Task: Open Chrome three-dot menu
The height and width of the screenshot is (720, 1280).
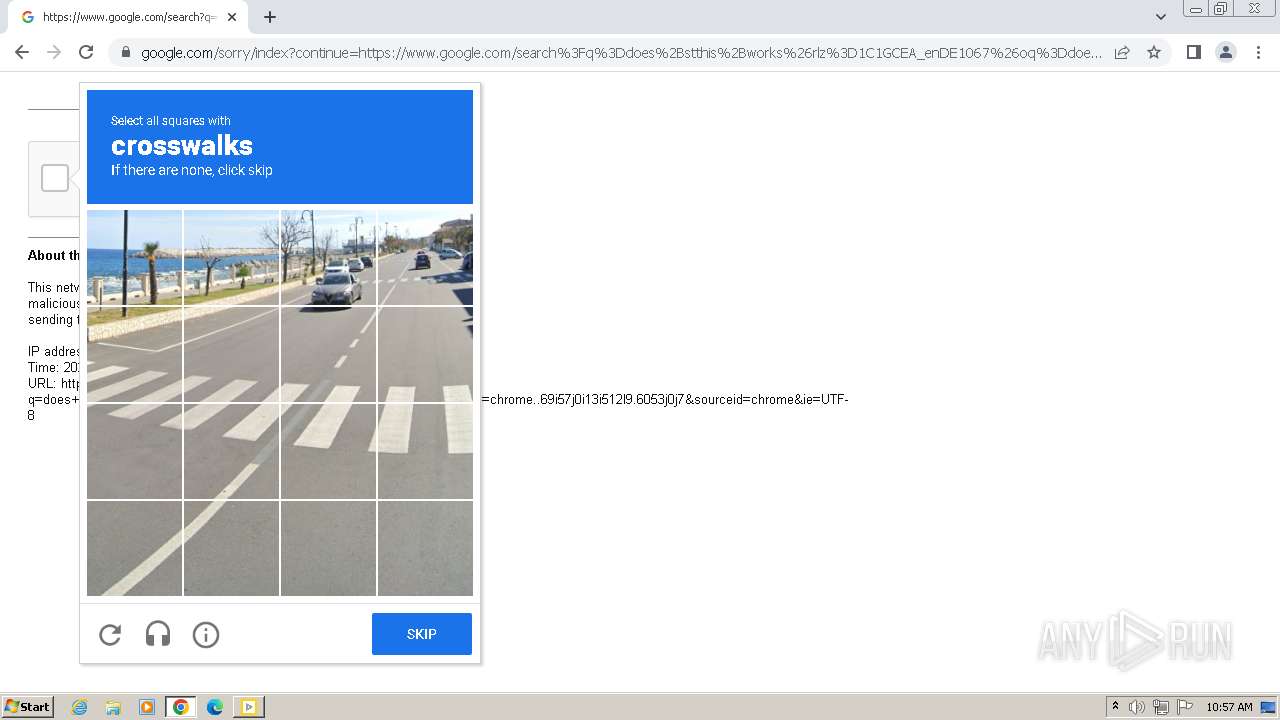Action: pos(1258,52)
